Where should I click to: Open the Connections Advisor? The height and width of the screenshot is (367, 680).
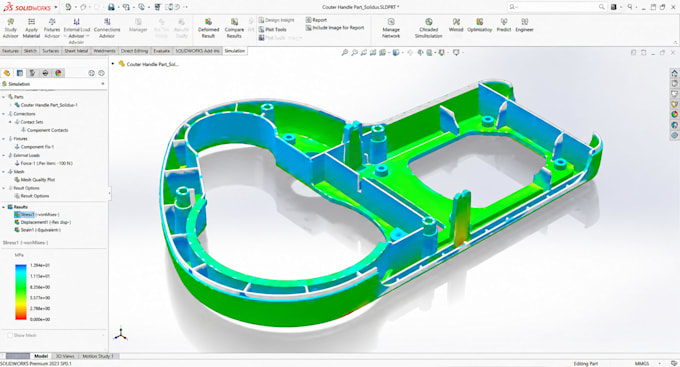click(x=107, y=28)
